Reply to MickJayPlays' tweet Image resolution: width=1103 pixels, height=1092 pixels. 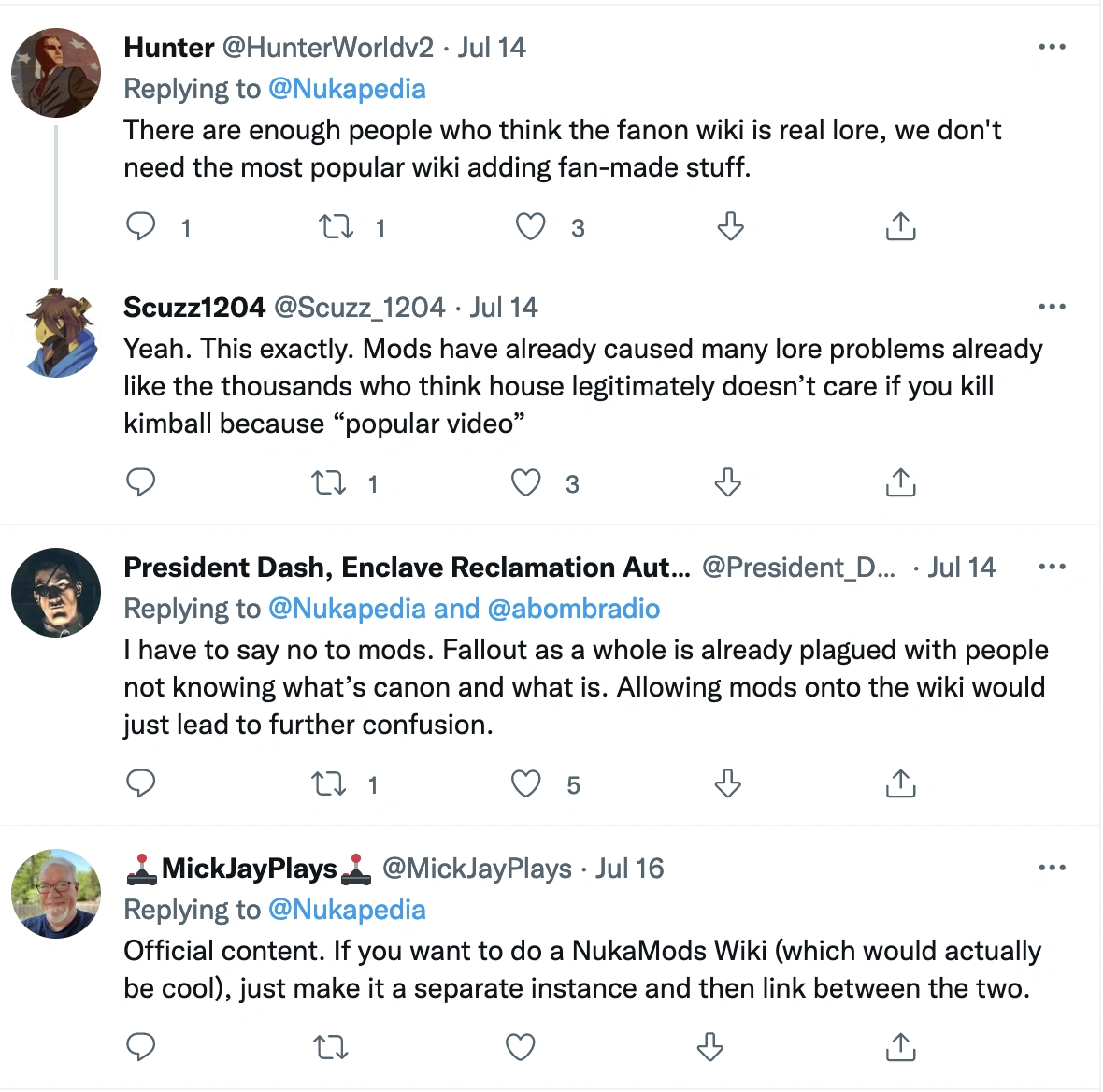coord(141,1048)
